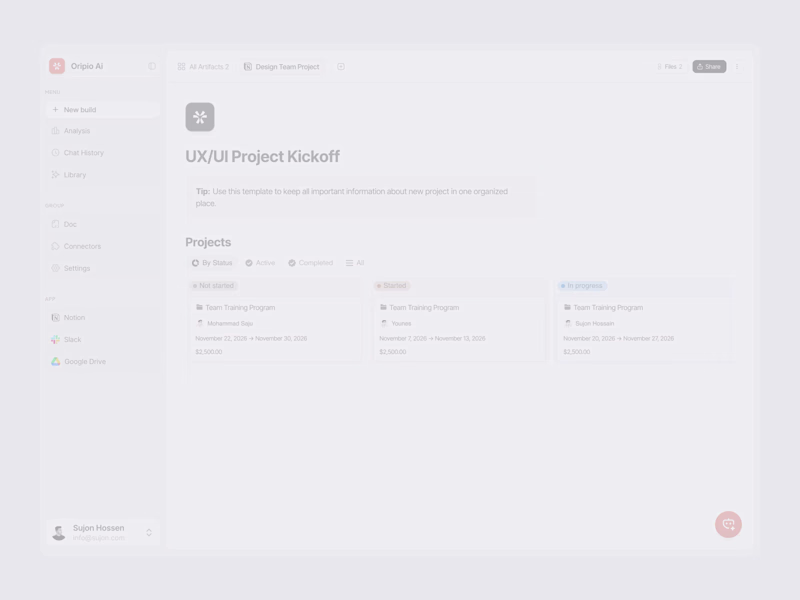Click the info@sujon.com email text

98,538
